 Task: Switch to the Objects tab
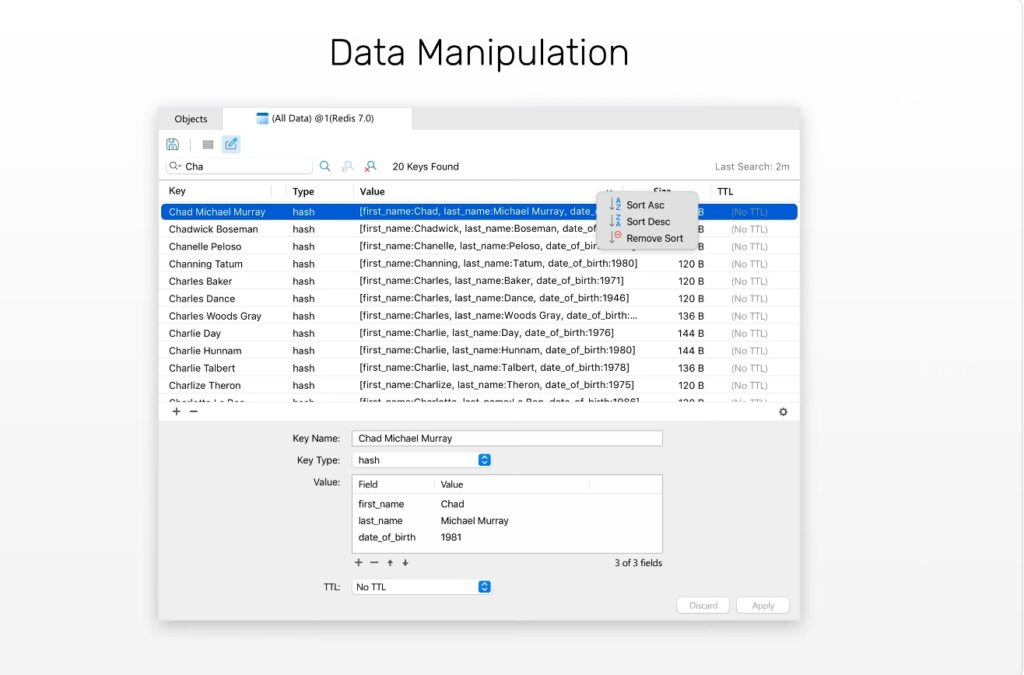[x=190, y=118]
